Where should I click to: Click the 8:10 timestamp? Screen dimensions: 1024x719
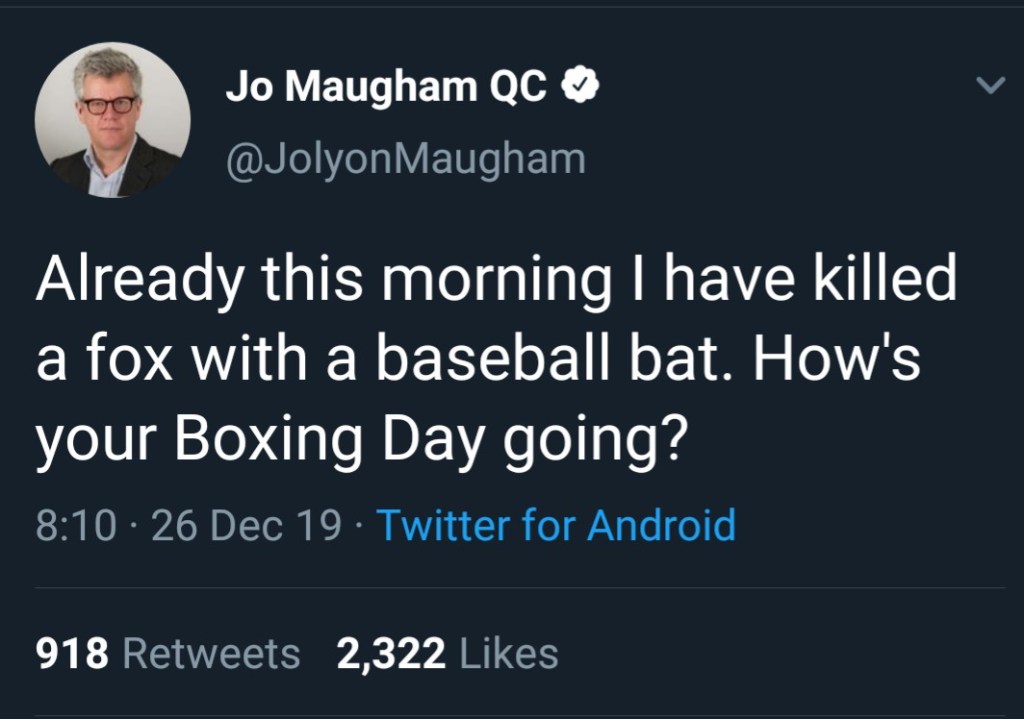pos(76,525)
